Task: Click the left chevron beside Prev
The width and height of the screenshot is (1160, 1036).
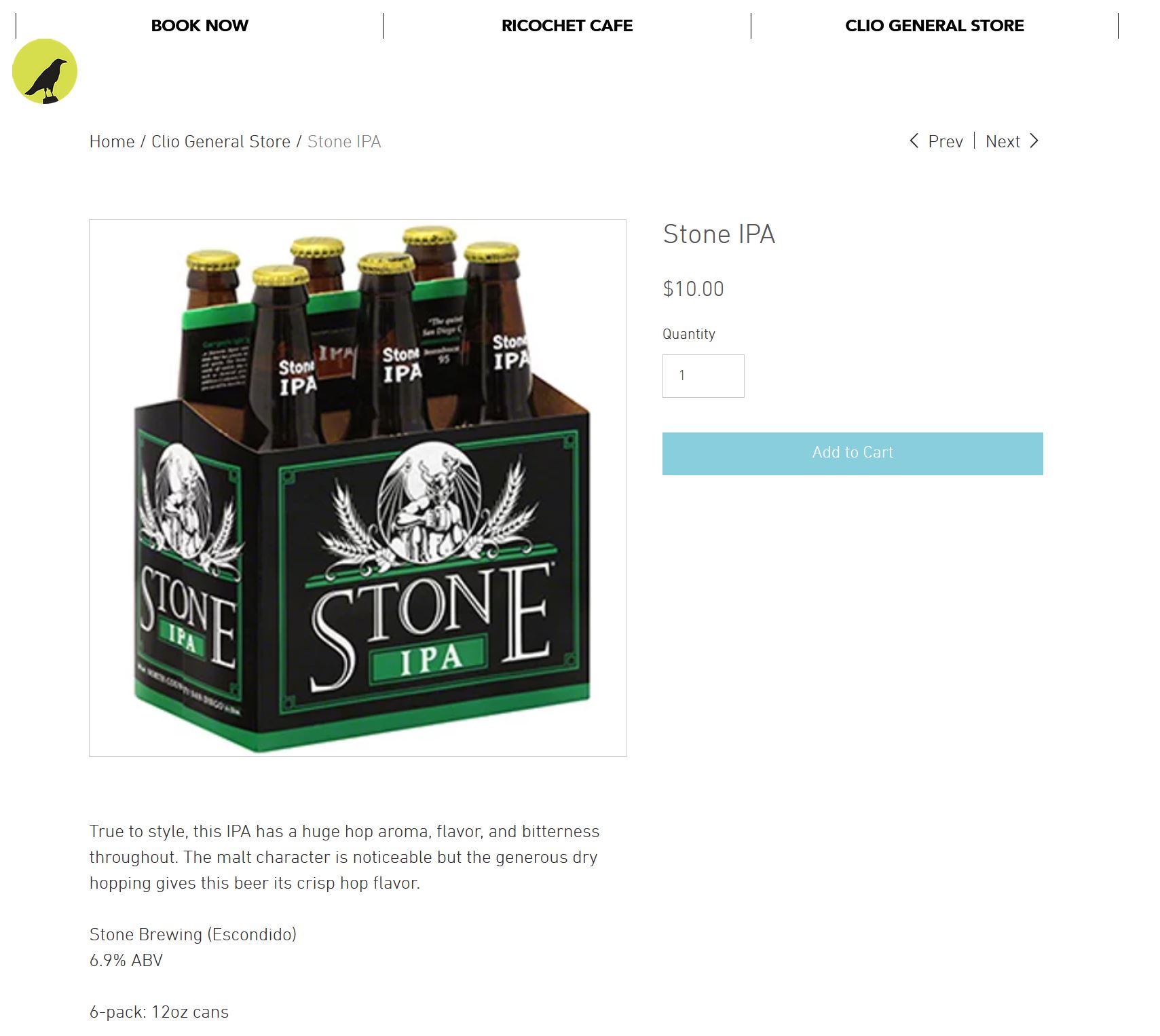Action: pos(914,141)
